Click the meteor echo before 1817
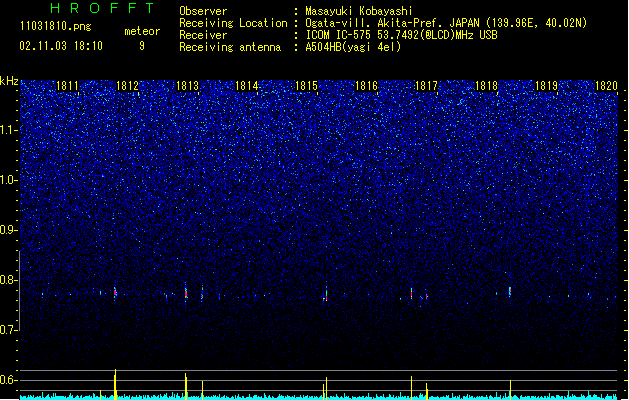Viewport: 629px width, 400px height. (x=412, y=293)
